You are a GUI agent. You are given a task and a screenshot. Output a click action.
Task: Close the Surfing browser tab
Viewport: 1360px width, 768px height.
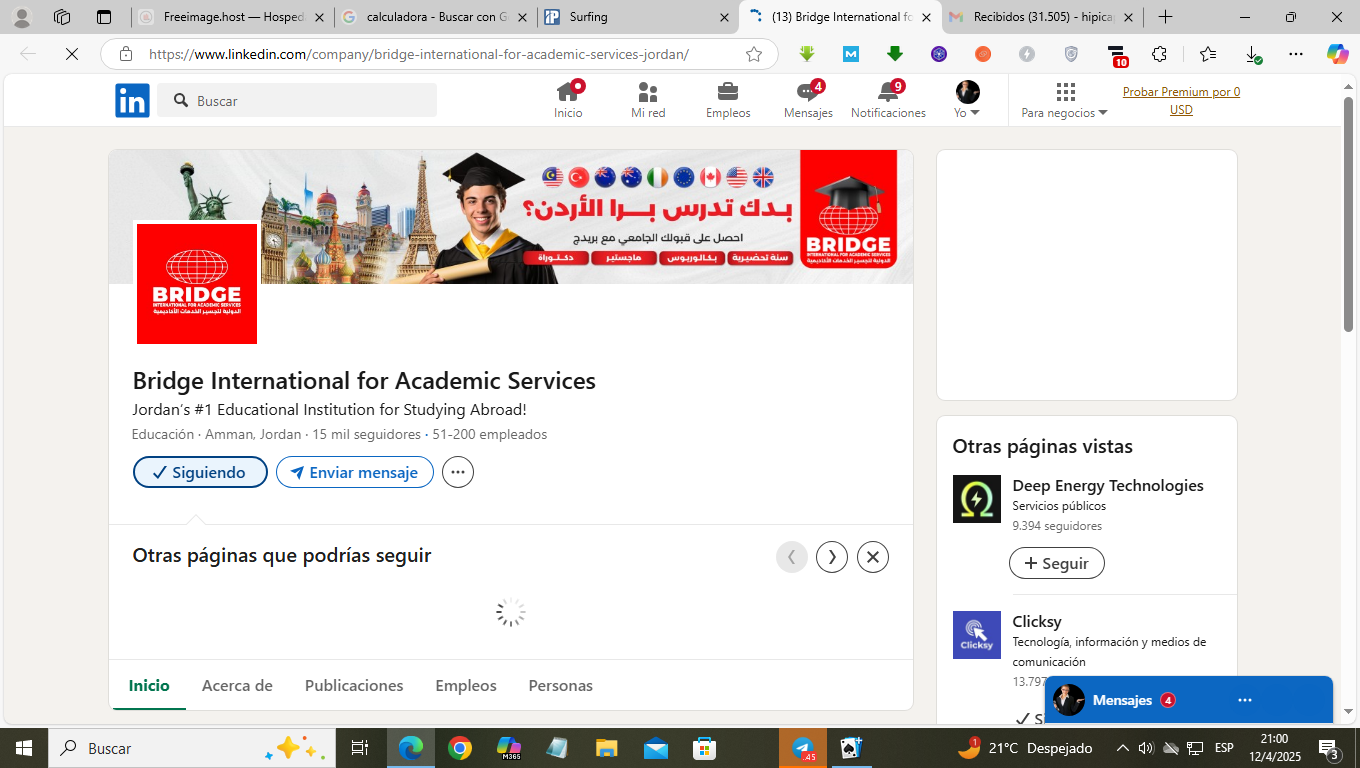(724, 17)
